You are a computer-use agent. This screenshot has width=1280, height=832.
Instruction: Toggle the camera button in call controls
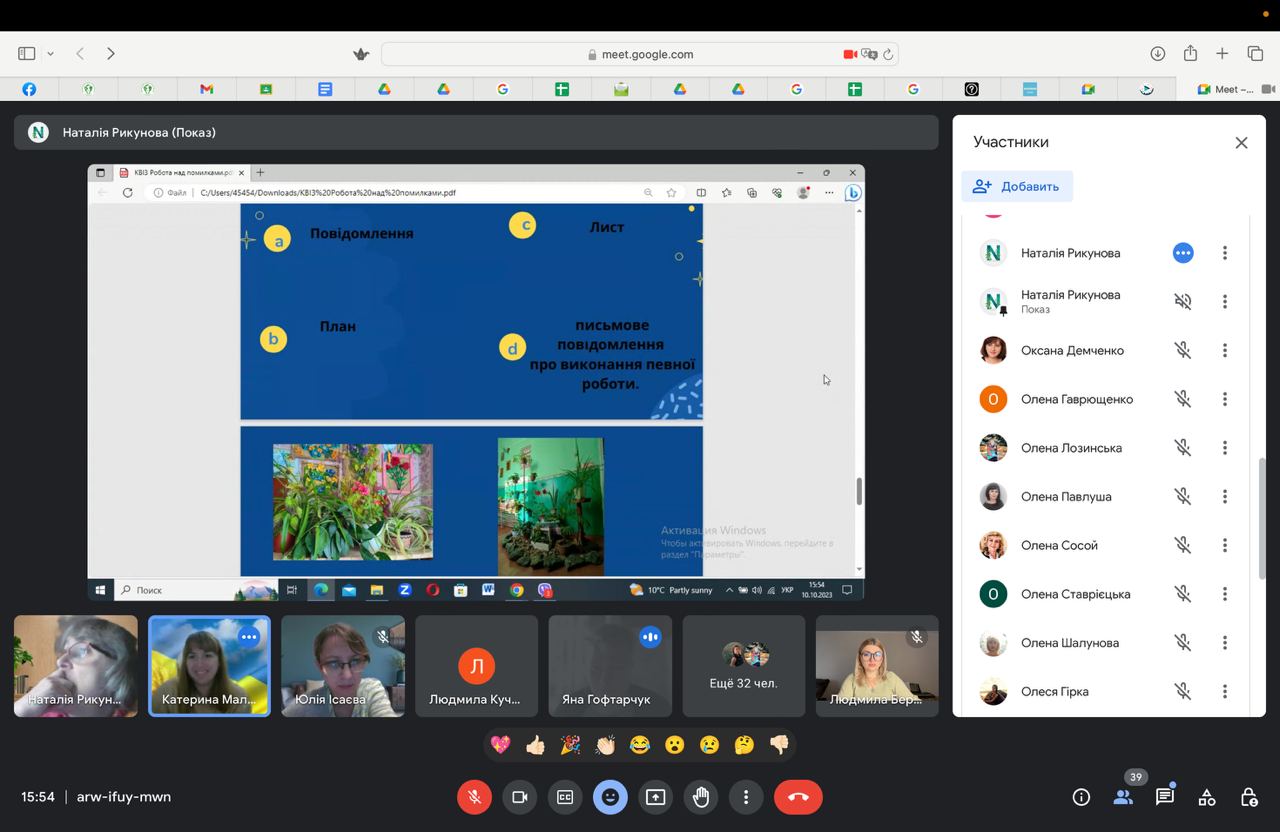tap(520, 797)
